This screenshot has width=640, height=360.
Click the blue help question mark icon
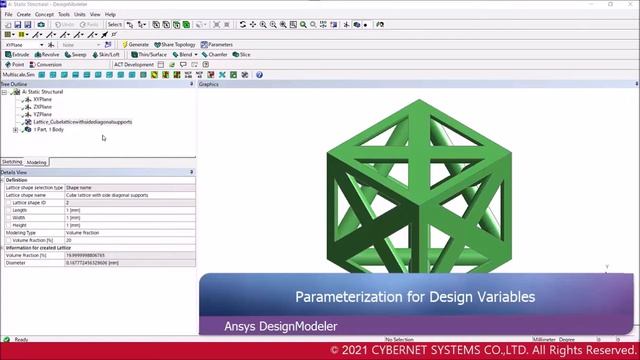point(259,75)
